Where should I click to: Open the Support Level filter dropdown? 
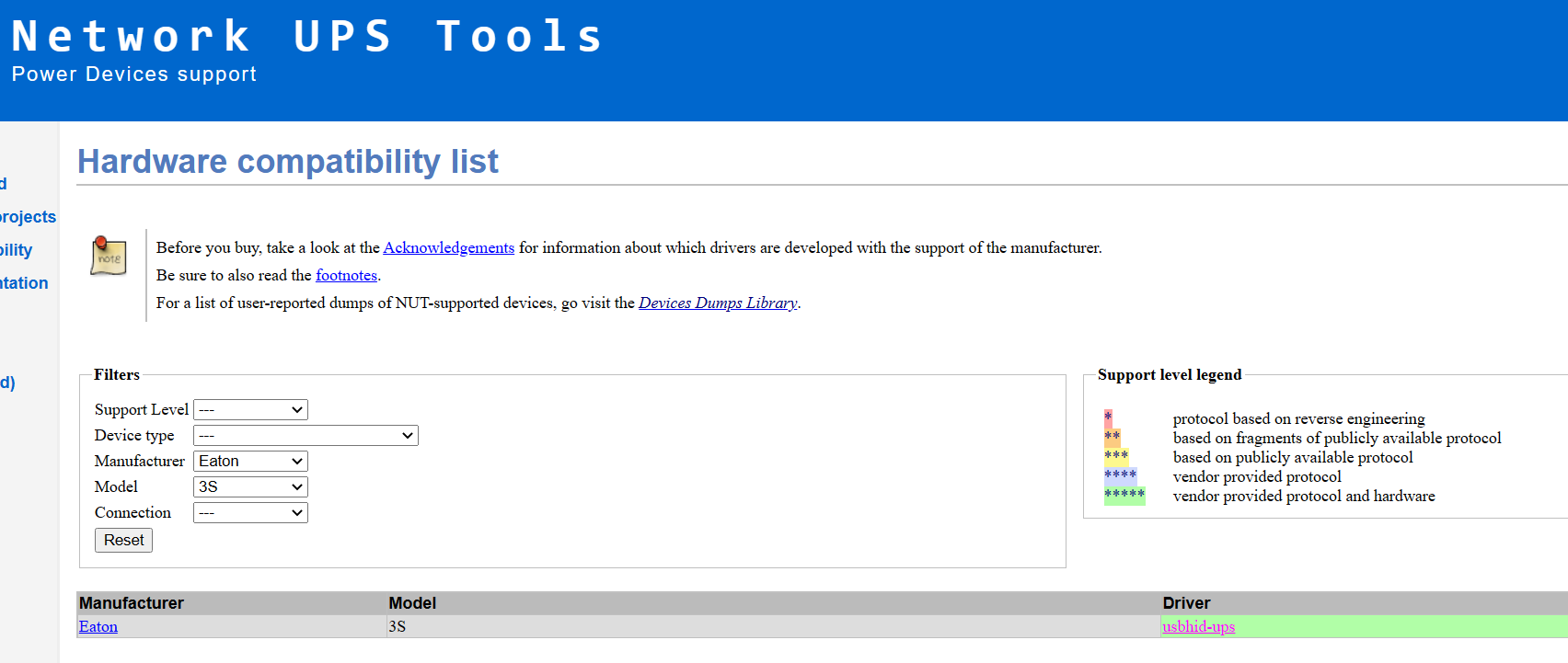click(x=250, y=410)
